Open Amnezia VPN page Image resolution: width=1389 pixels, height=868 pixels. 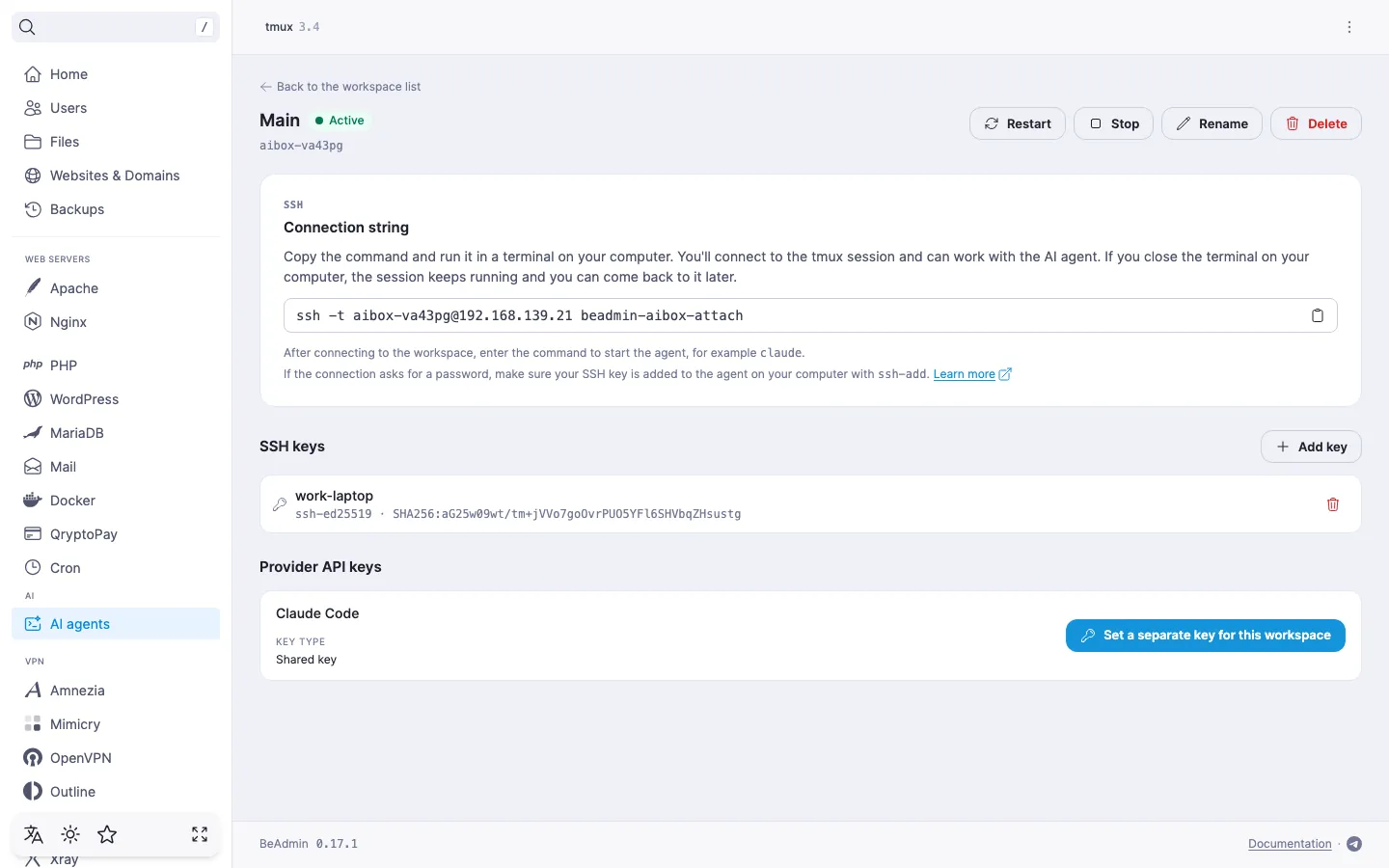coord(116,691)
